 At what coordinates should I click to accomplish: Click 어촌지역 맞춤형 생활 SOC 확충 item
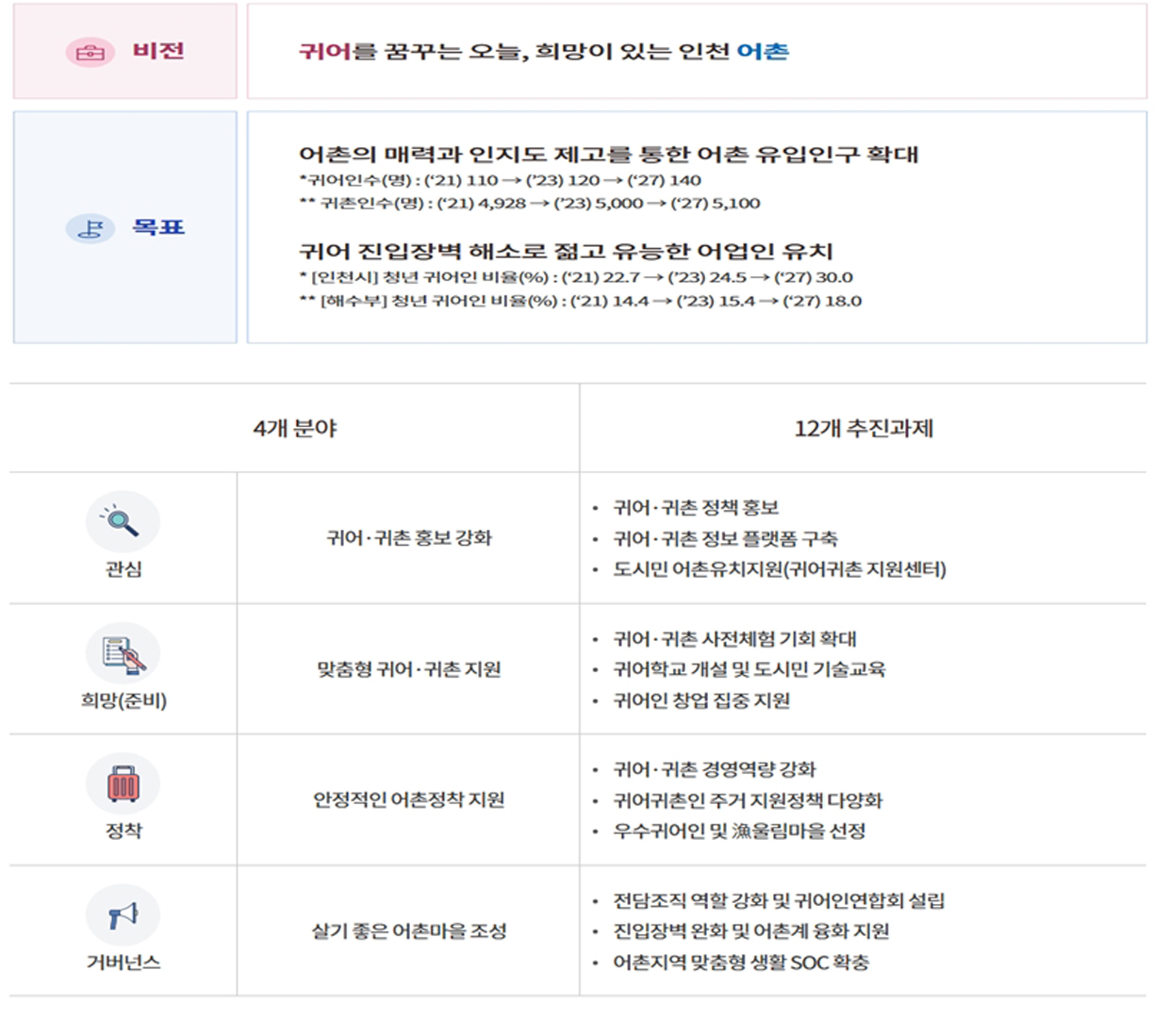(x=741, y=962)
